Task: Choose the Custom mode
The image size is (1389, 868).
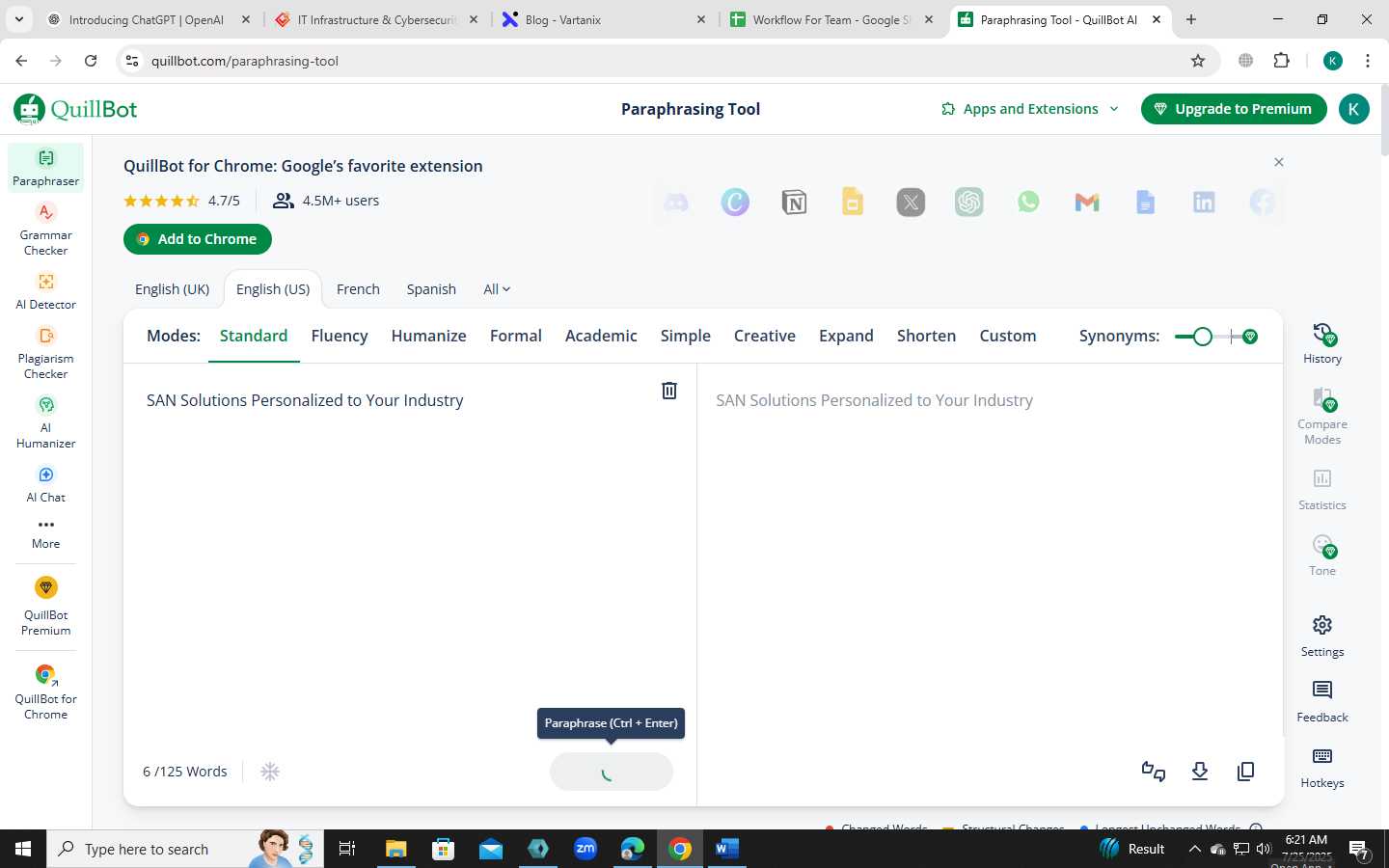Action: pyautogui.click(x=1008, y=336)
